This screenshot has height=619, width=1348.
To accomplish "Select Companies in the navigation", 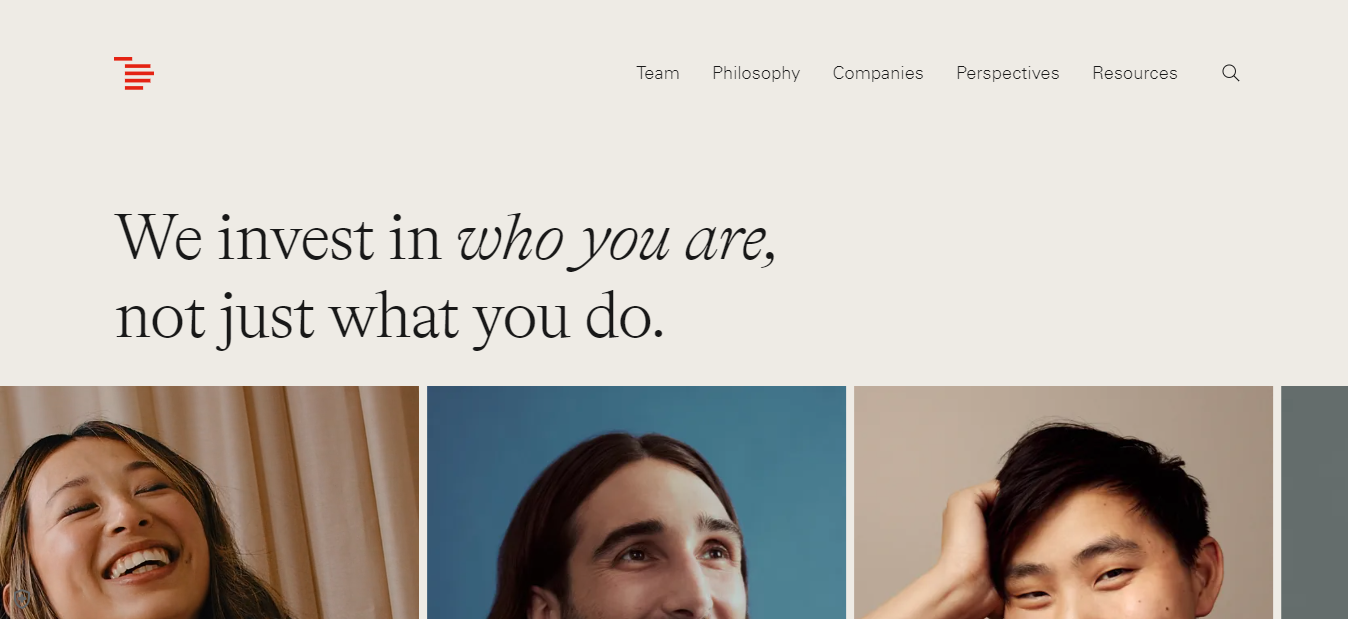I will [878, 73].
